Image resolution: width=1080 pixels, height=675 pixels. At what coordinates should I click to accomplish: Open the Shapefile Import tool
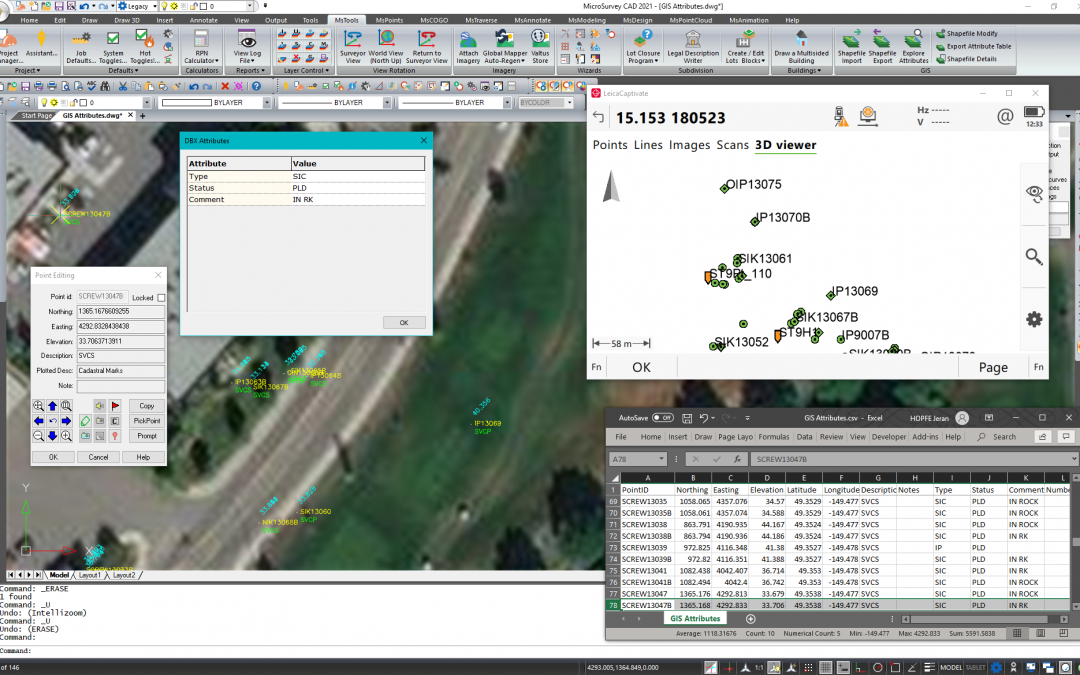851,42
